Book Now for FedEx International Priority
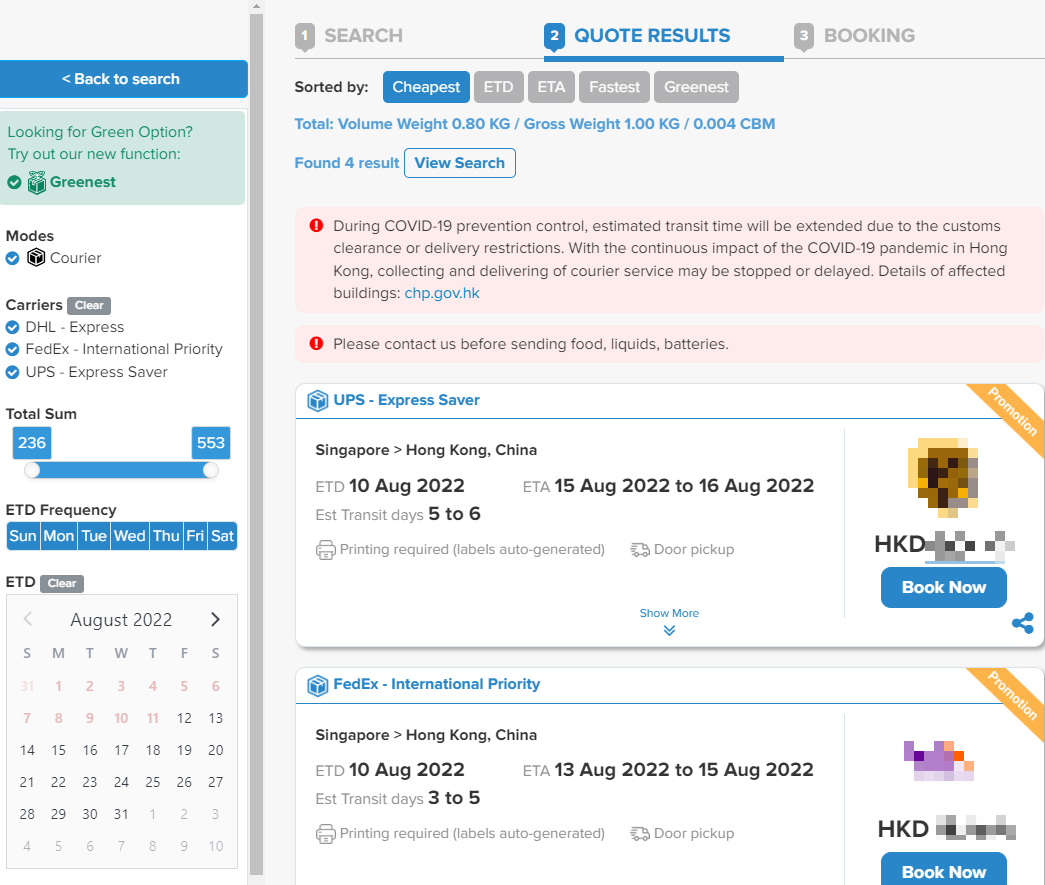The image size is (1045, 885). pyautogui.click(x=944, y=869)
